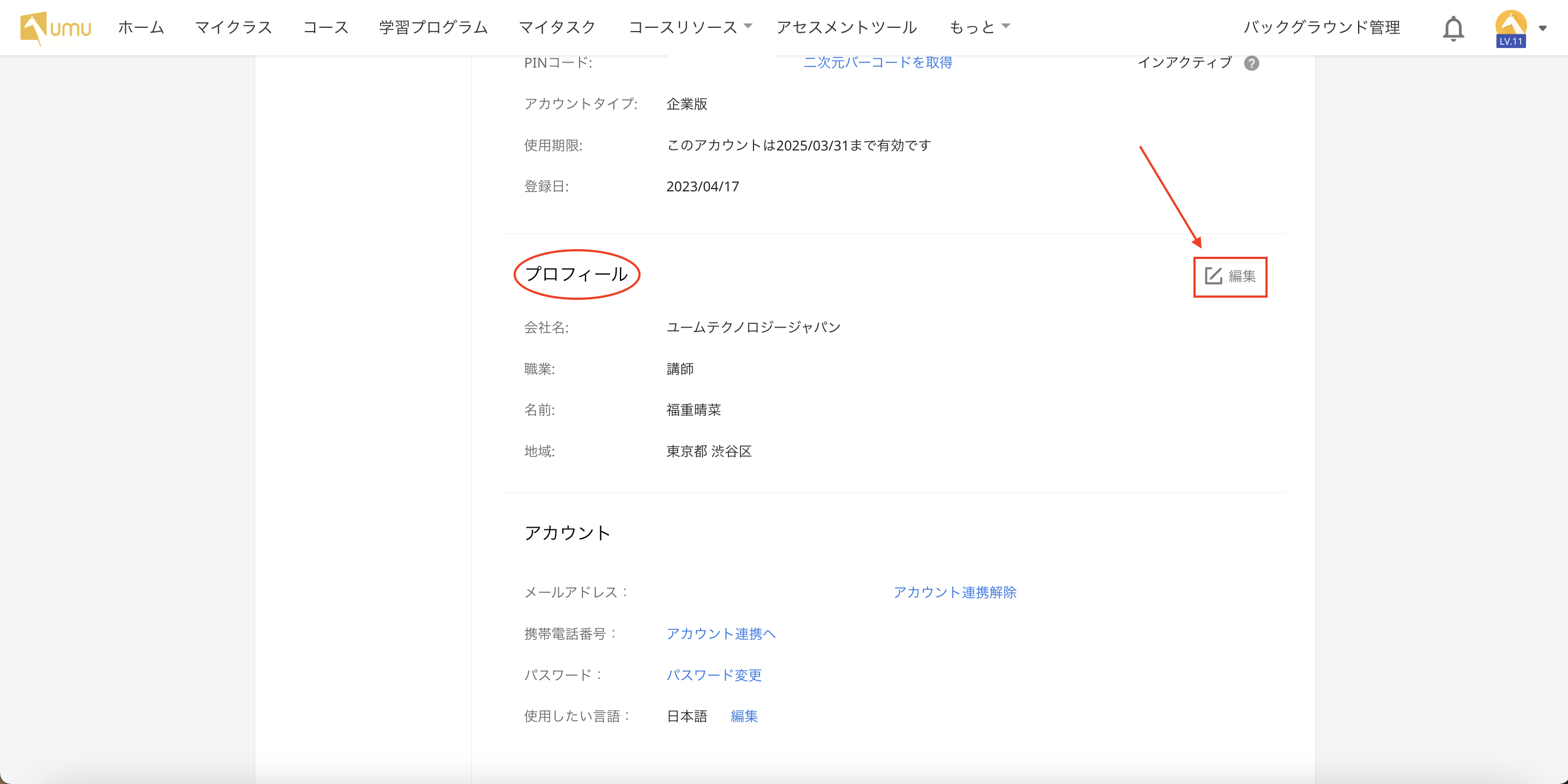
Task: Edit the preferred language 日本語
Action: click(x=744, y=716)
